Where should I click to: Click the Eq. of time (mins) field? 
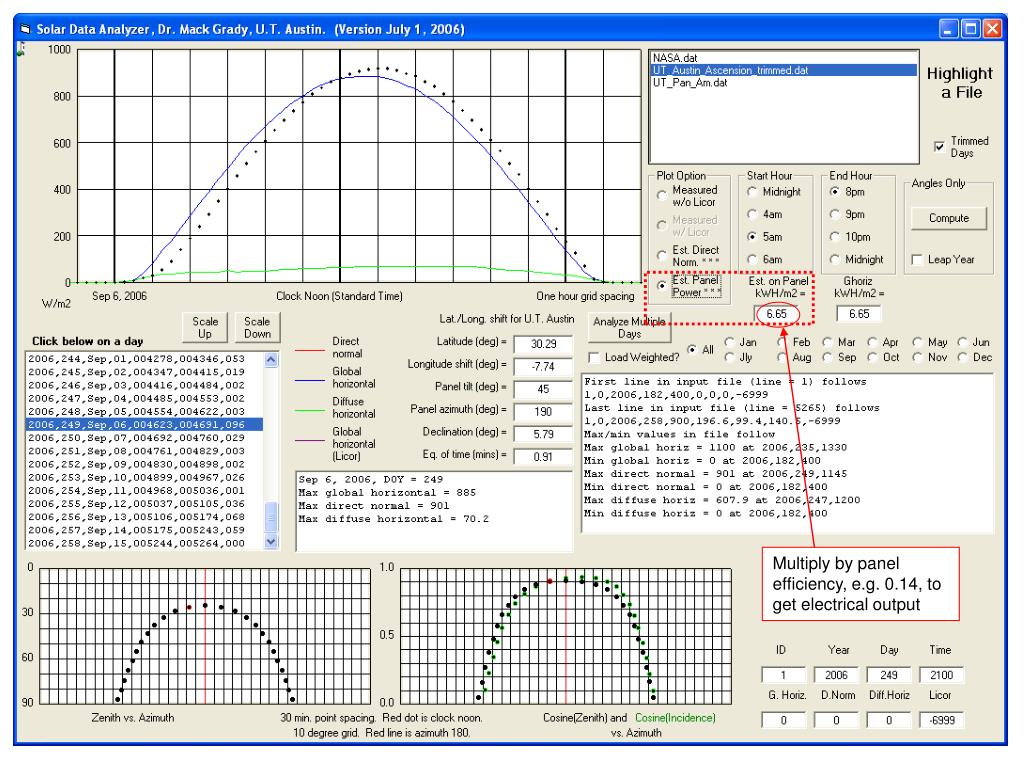pos(543,457)
